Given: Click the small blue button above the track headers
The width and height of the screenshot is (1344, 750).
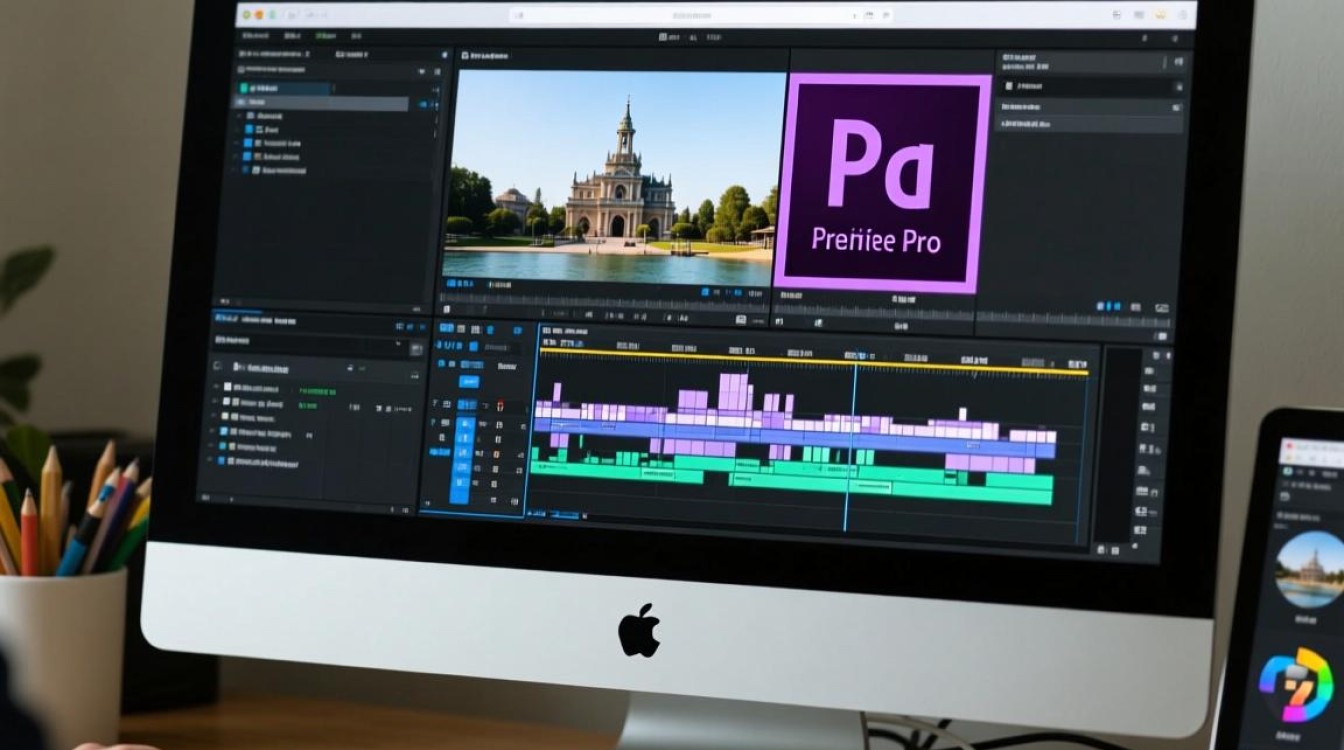Looking at the screenshot, I should click(468, 382).
